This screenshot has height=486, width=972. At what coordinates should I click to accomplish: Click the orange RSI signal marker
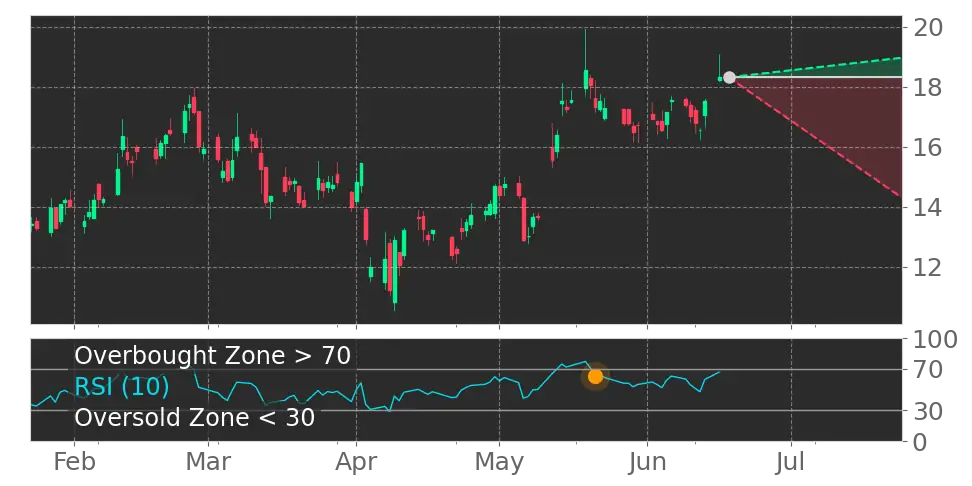(x=595, y=376)
